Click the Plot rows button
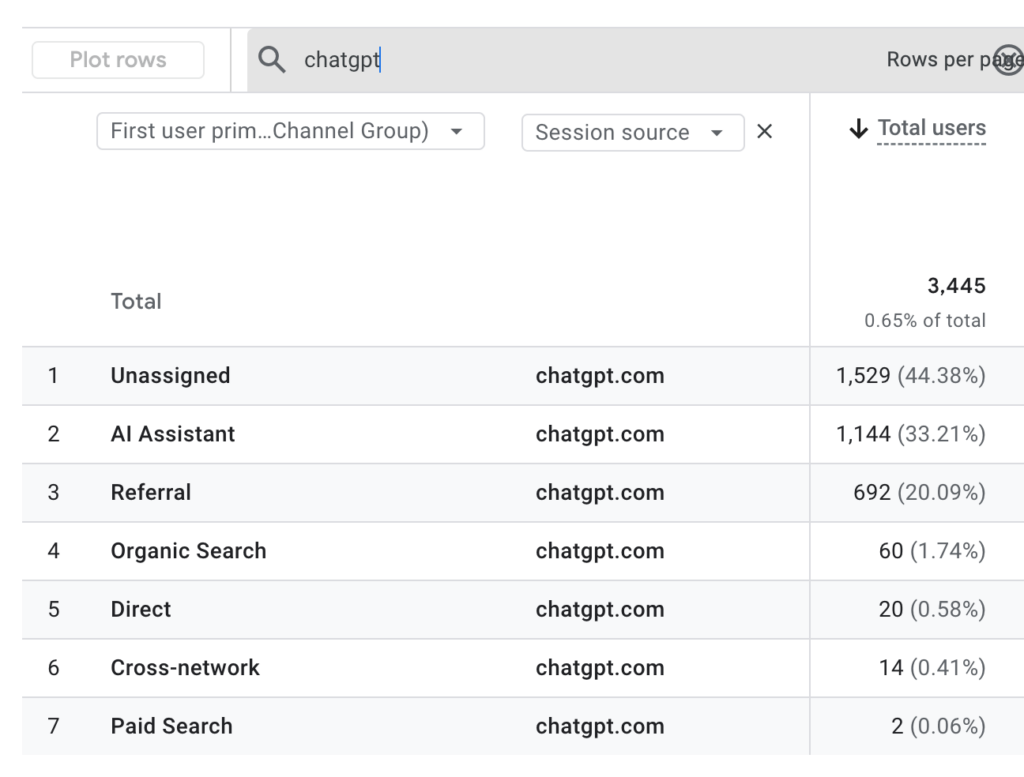The width and height of the screenshot is (1024, 777). coord(118,59)
